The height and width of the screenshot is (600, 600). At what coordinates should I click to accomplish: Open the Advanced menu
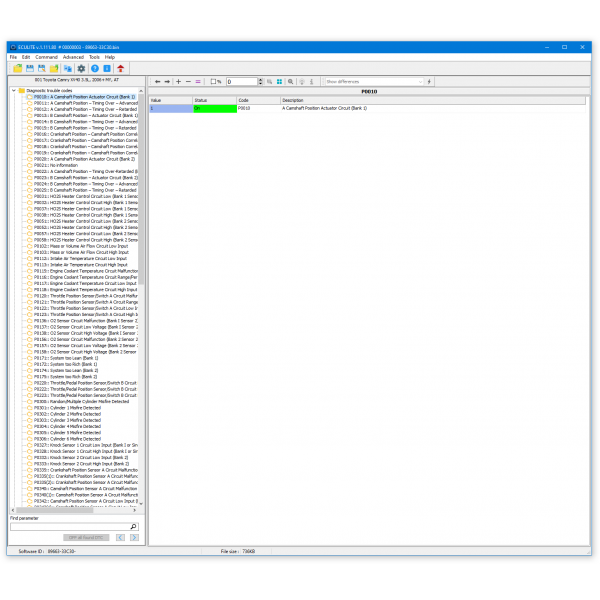[x=73, y=57]
